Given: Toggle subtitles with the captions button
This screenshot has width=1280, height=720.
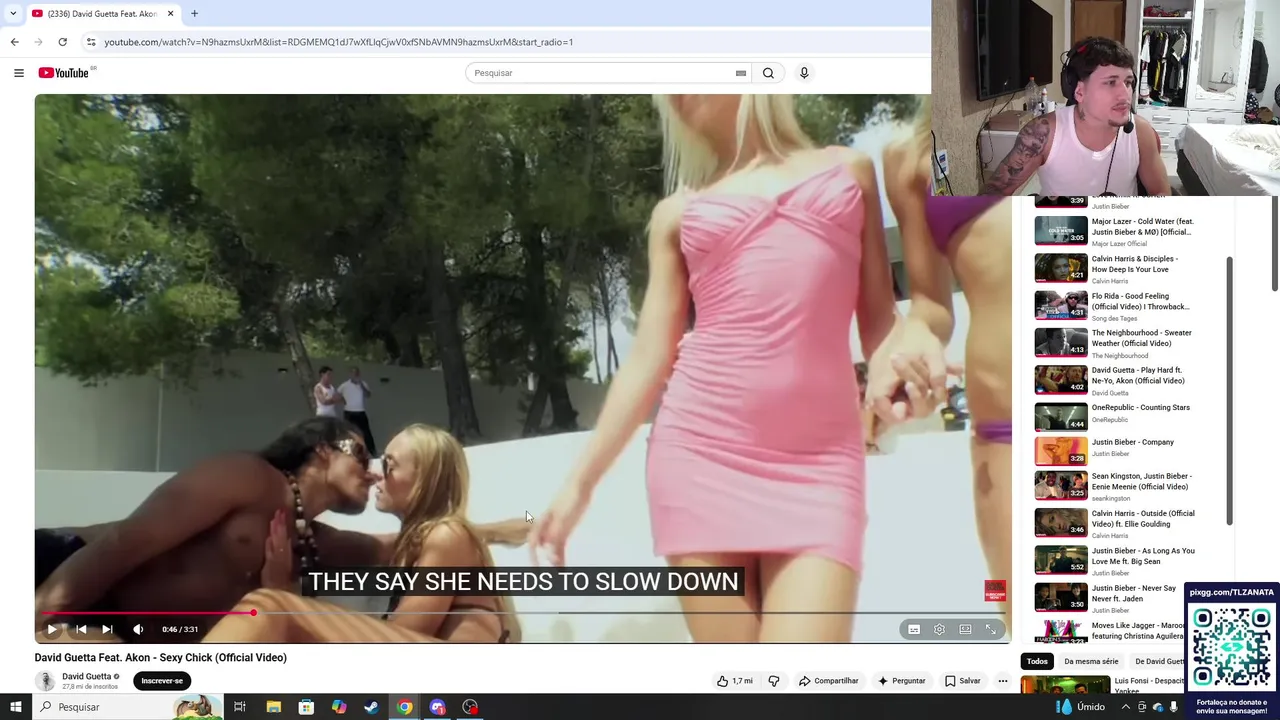Looking at the screenshot, I should click(x=914, y=629).
